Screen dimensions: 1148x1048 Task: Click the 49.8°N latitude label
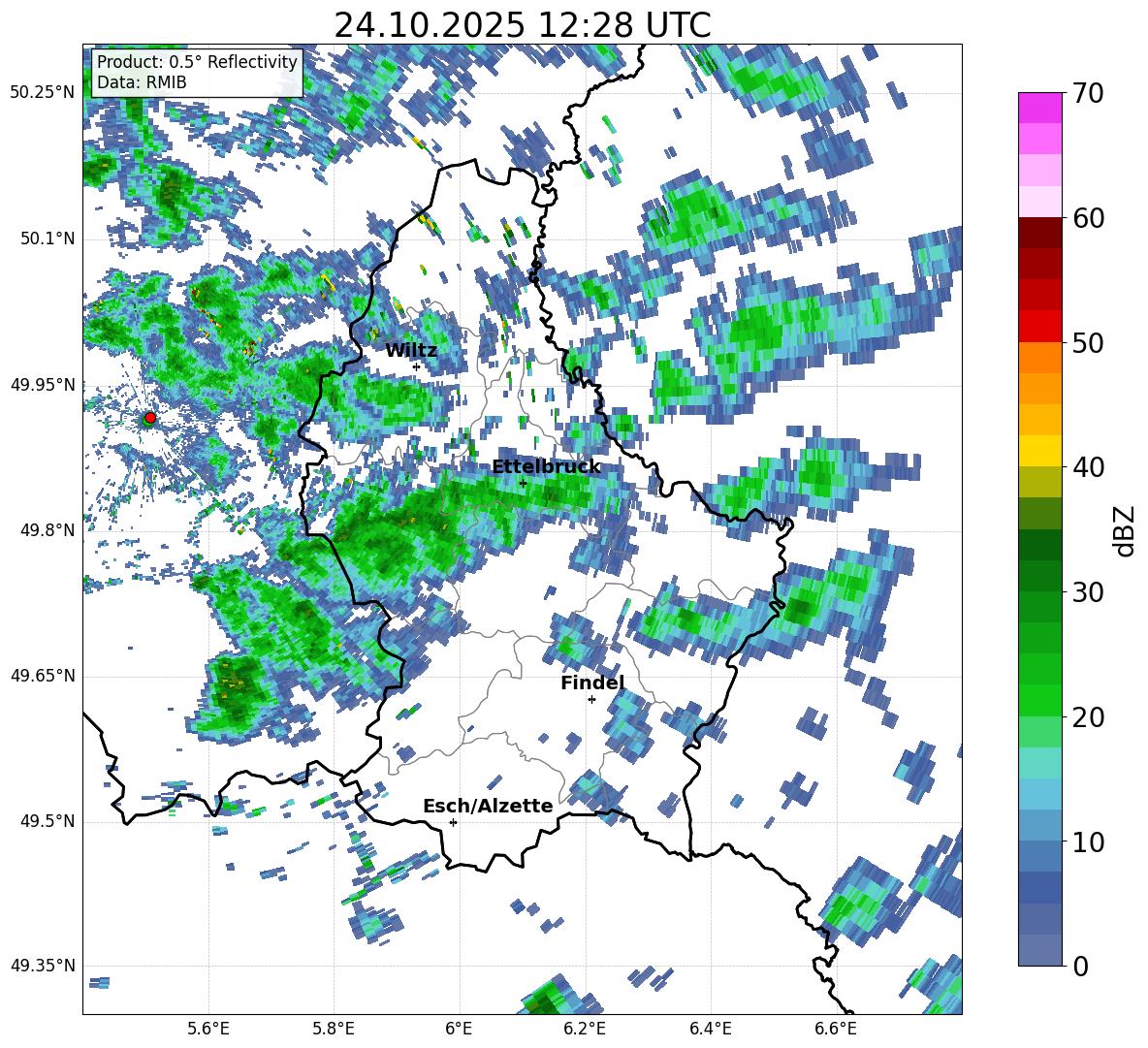click(48, 530)
